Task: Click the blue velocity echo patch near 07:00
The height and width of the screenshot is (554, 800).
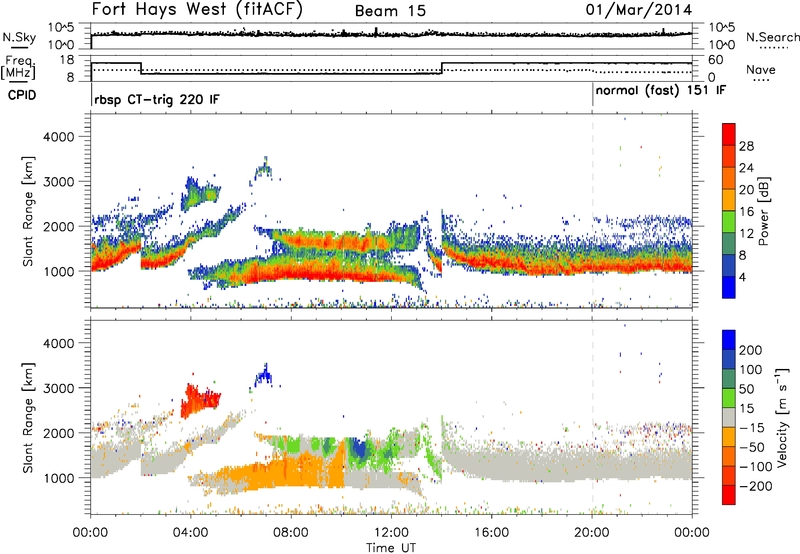Action: pos(264,376)
